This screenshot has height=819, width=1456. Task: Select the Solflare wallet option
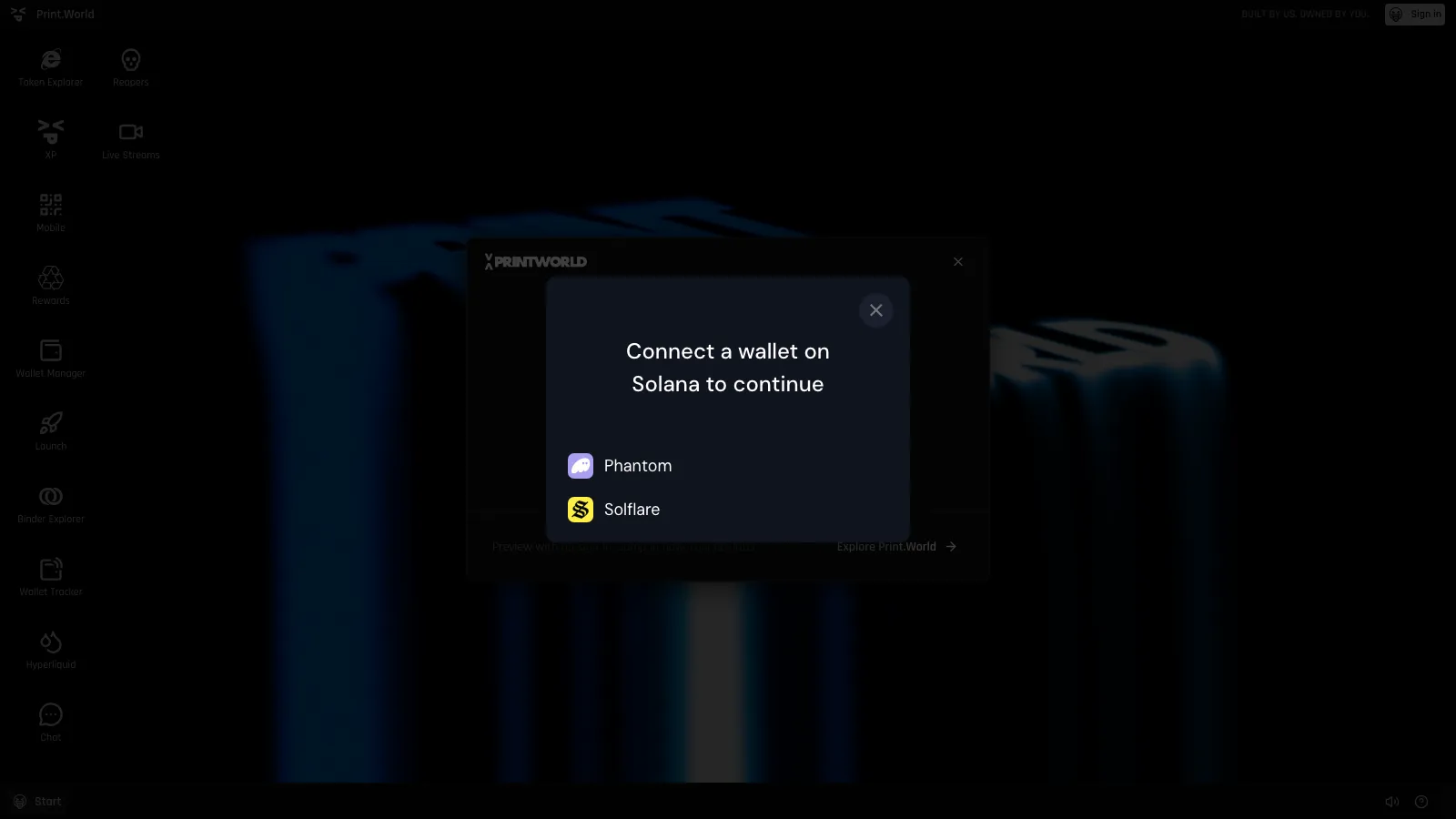click(x=728, y=510)
